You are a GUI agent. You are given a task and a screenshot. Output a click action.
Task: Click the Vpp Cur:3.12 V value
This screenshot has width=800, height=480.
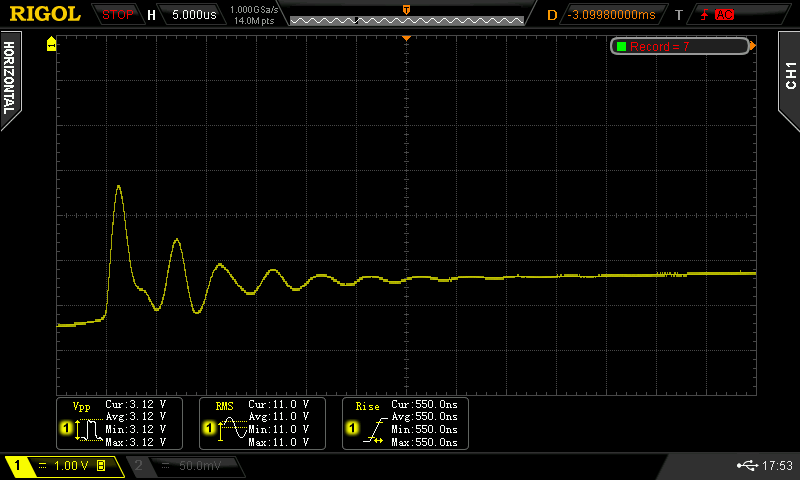point(136,404)
